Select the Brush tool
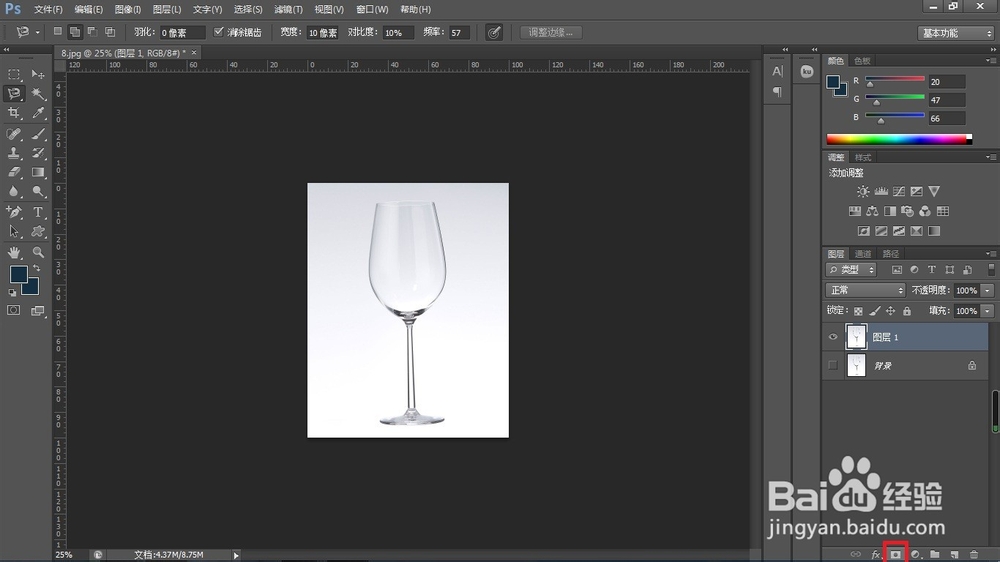 pos(38,134)
